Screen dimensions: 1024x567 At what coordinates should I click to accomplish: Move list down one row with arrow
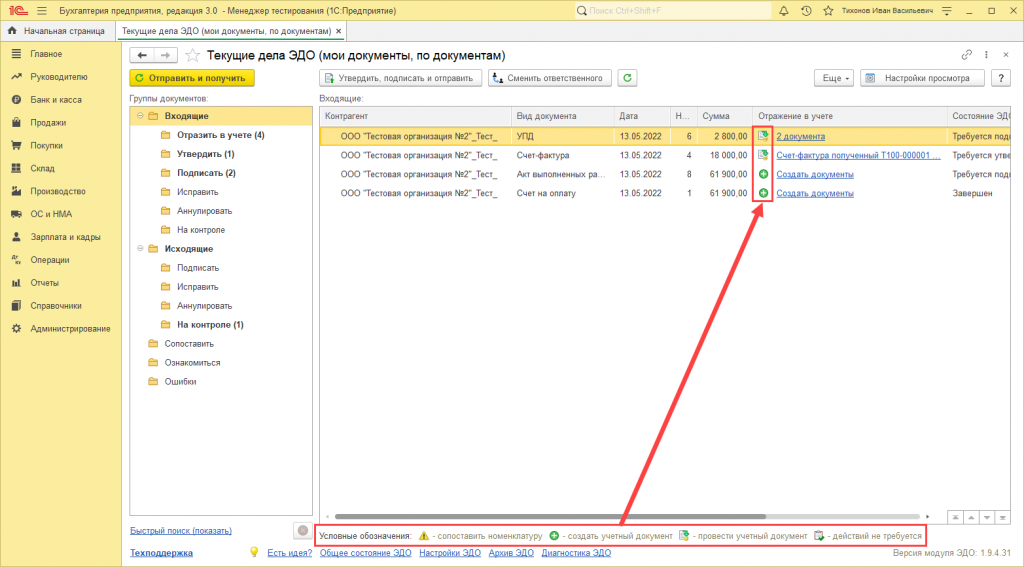click(987, 517)
